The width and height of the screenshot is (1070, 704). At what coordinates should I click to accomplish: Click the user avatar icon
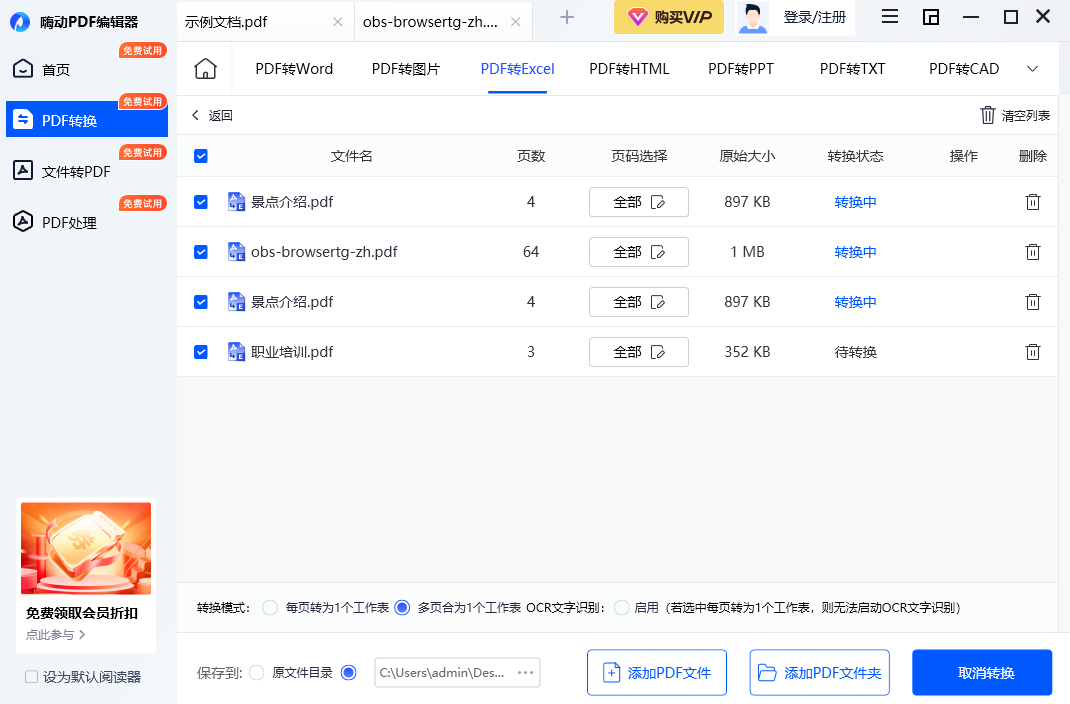pyautogui.click(x=755, y=17)
